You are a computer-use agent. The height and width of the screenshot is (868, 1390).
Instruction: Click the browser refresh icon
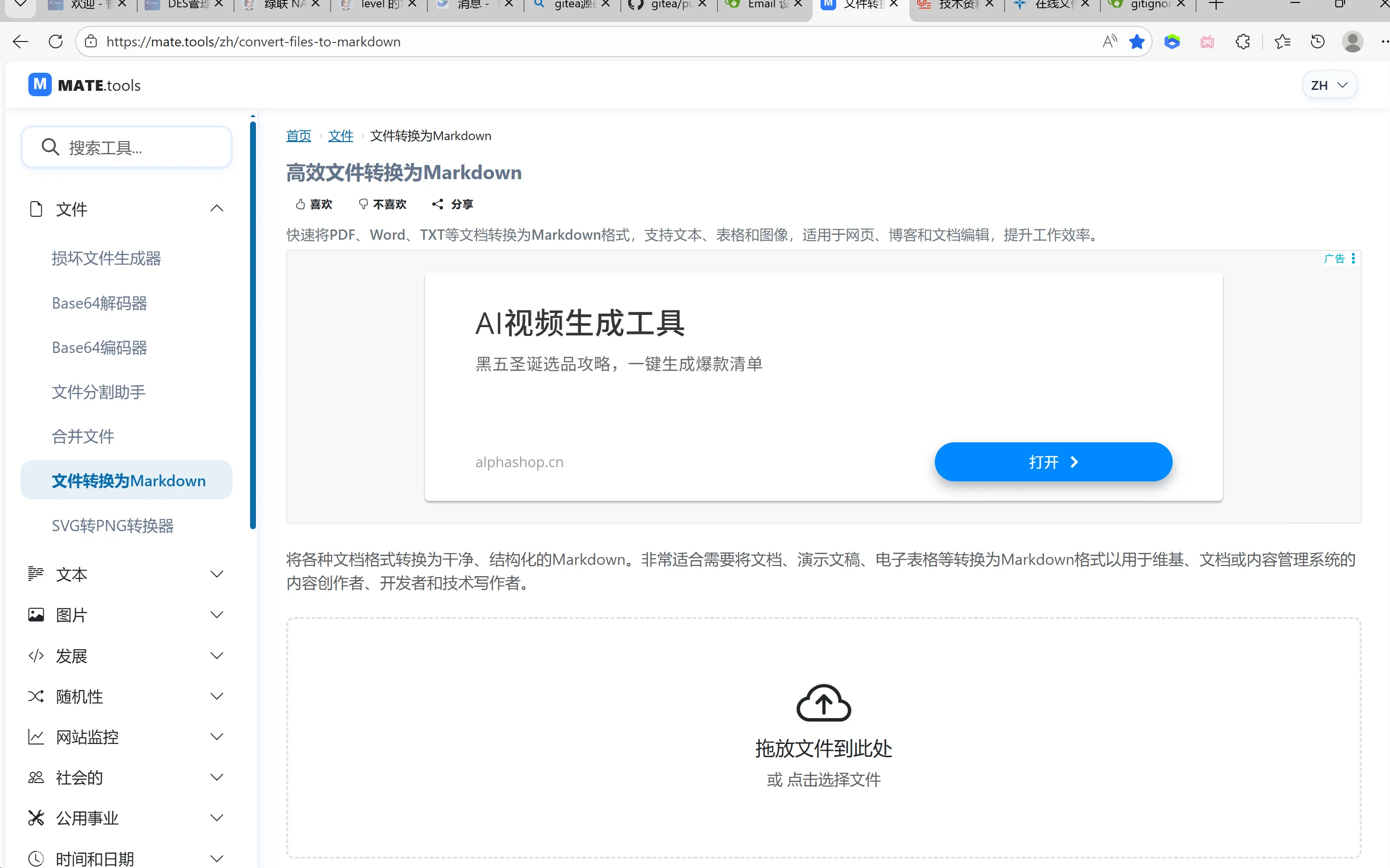pyautogui.click(x=56, y=42)
